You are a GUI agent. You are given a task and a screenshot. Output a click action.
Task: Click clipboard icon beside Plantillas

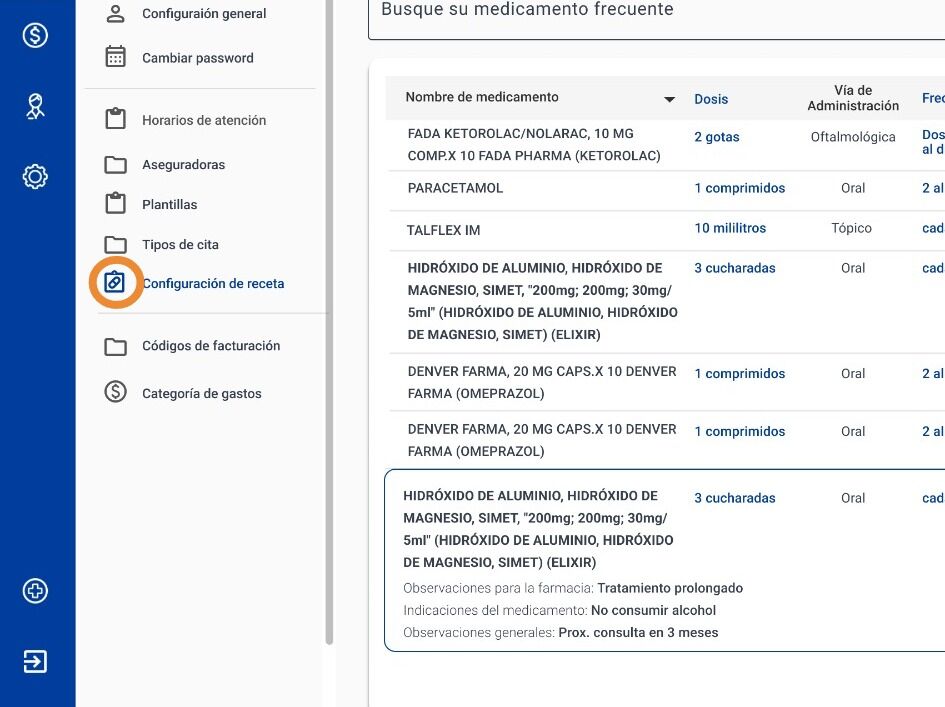tap(115, 203)
